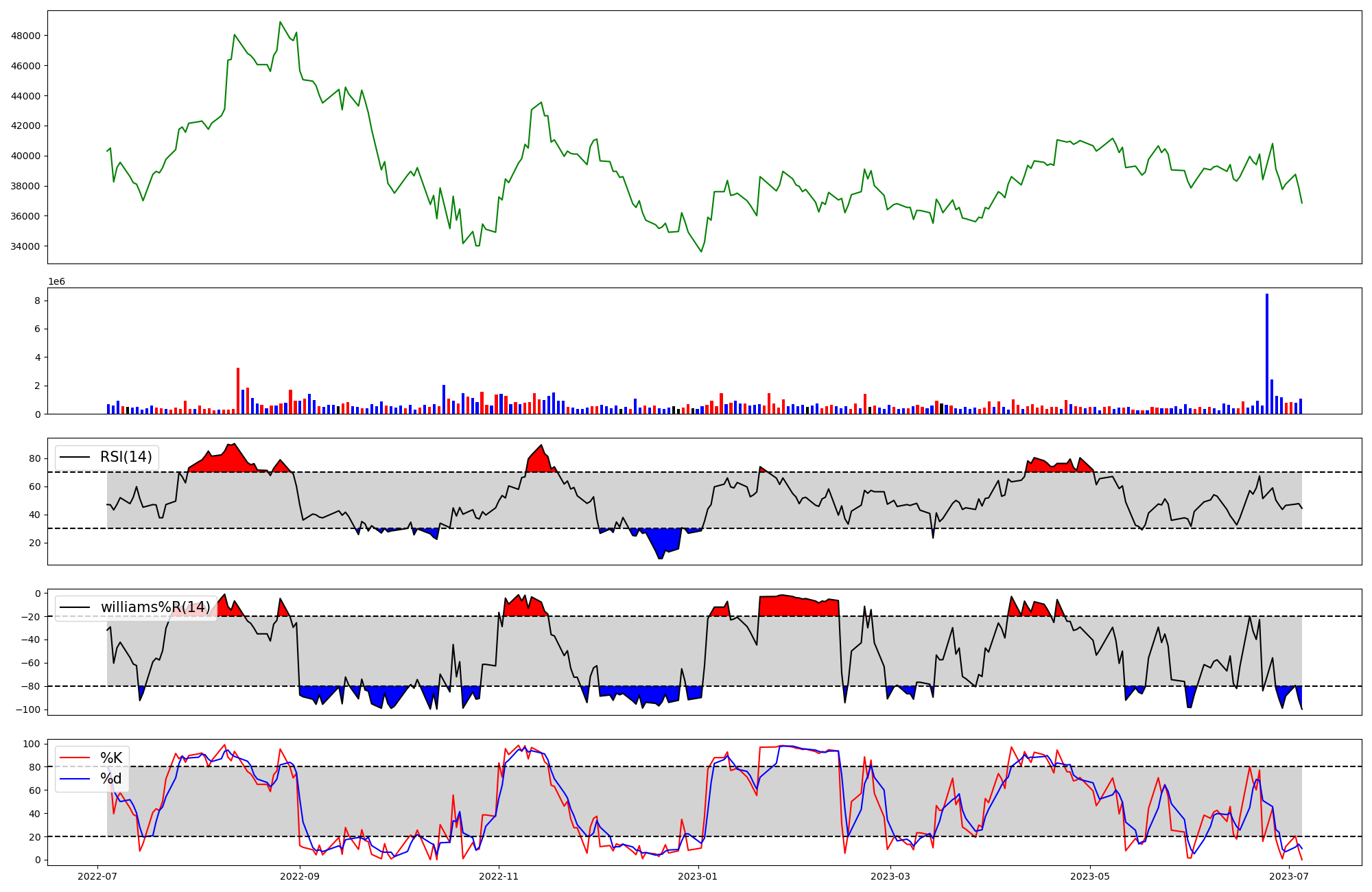
Task: Click the 2023-05 x-axis date label
Action: 1089,876
